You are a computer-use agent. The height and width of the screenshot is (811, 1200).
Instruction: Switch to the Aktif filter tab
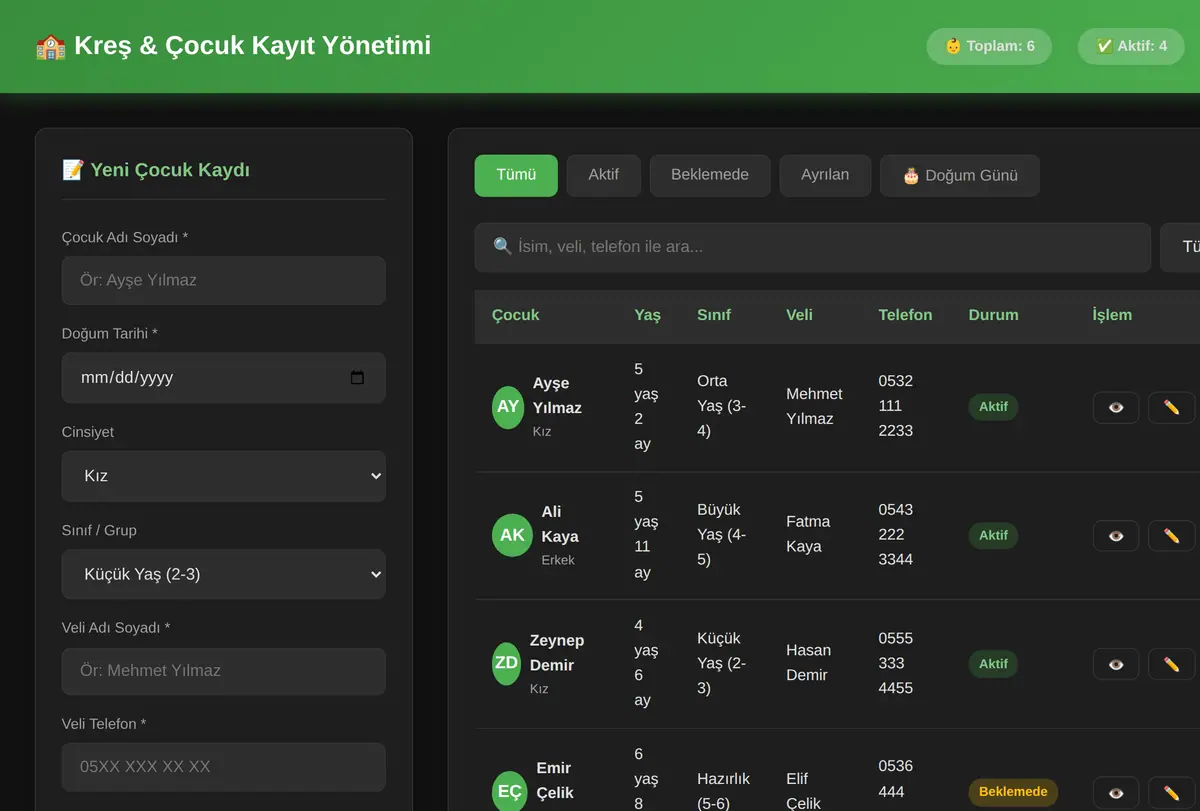point(604,175)
